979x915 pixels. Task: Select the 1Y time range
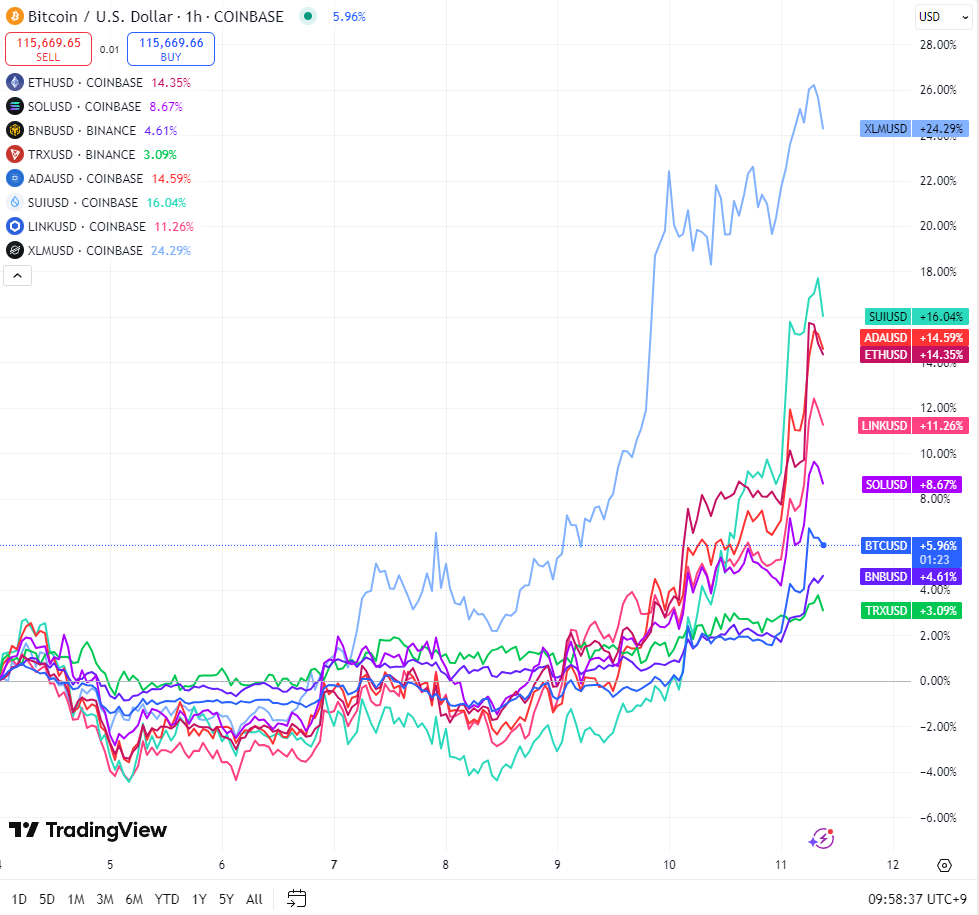coord(199,899)
